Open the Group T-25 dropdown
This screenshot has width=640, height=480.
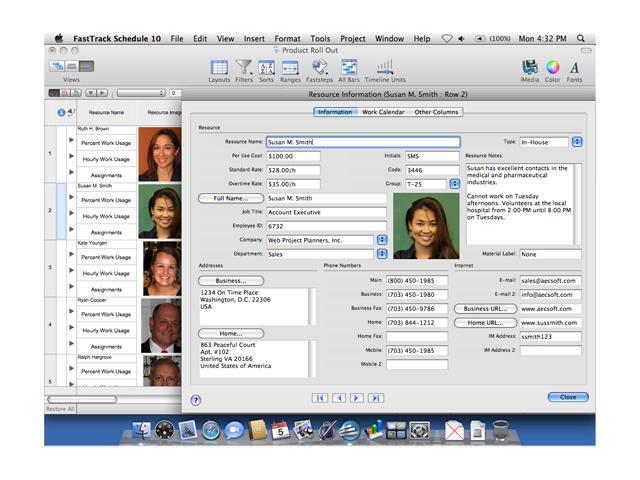pos(453,184)
